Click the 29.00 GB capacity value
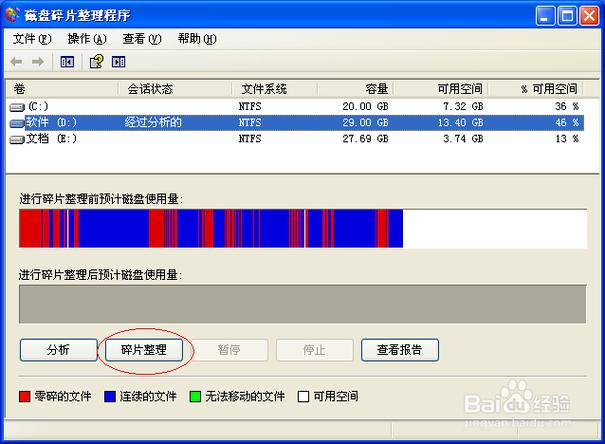The height and width of the screenshot is (444, 605). click(365, 123)
